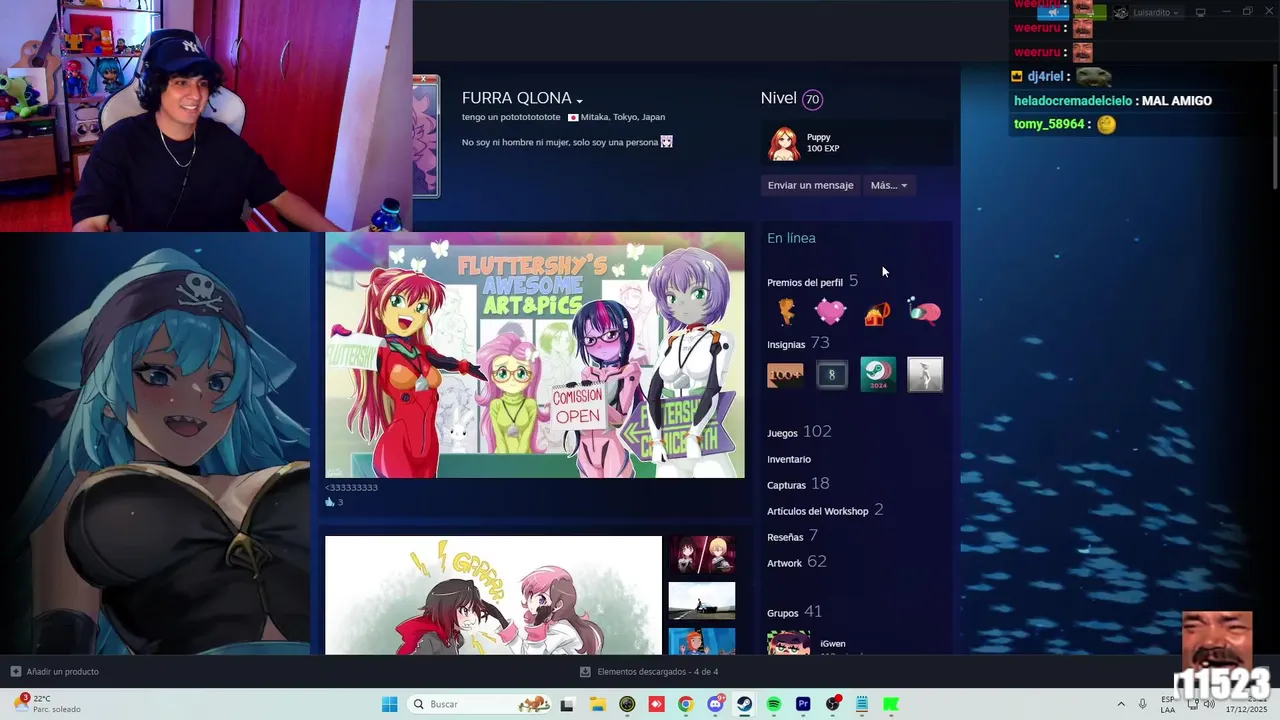Open the volume speaker tray icon

pyautogui.click(x=1208, y=704)
